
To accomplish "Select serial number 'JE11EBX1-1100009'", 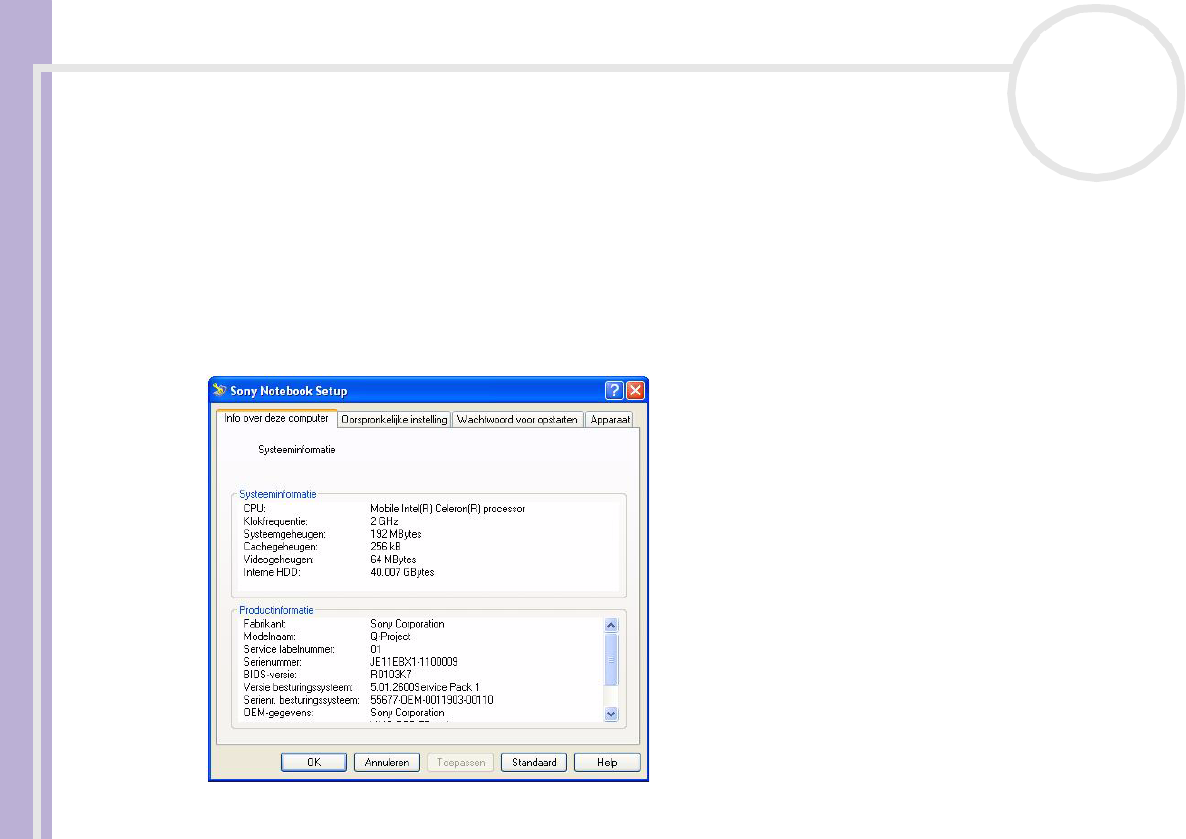I will coord(414,663).
